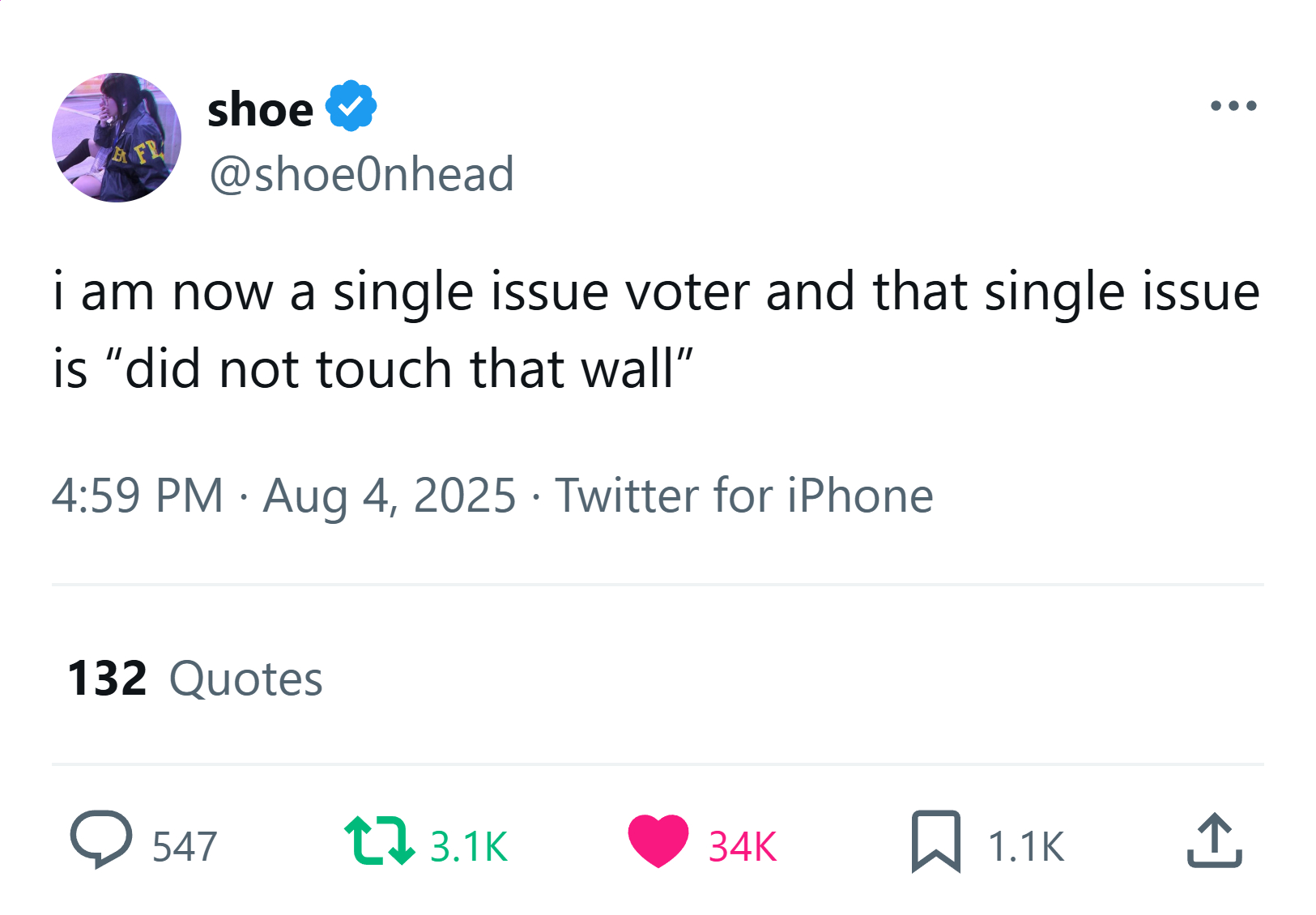Click the share upload icon
1316x915 pixels.
tap(1214, 841)
